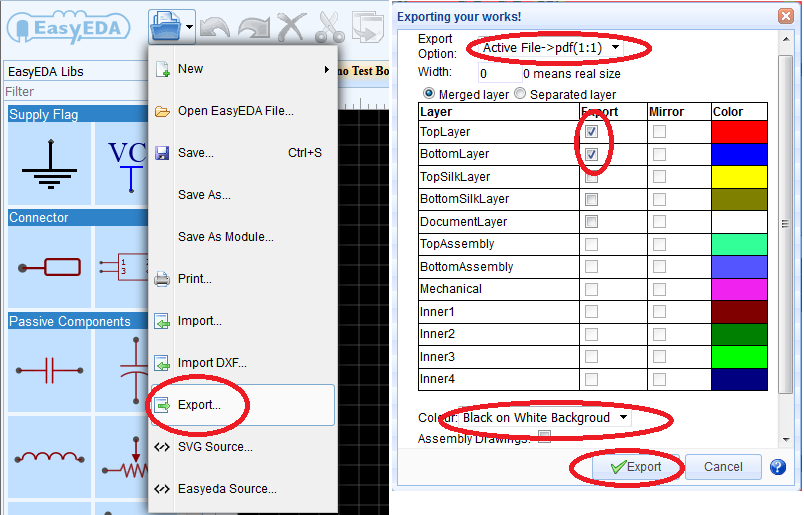
Task: Expand the New submenu arrow
Action: click(327, 69)
